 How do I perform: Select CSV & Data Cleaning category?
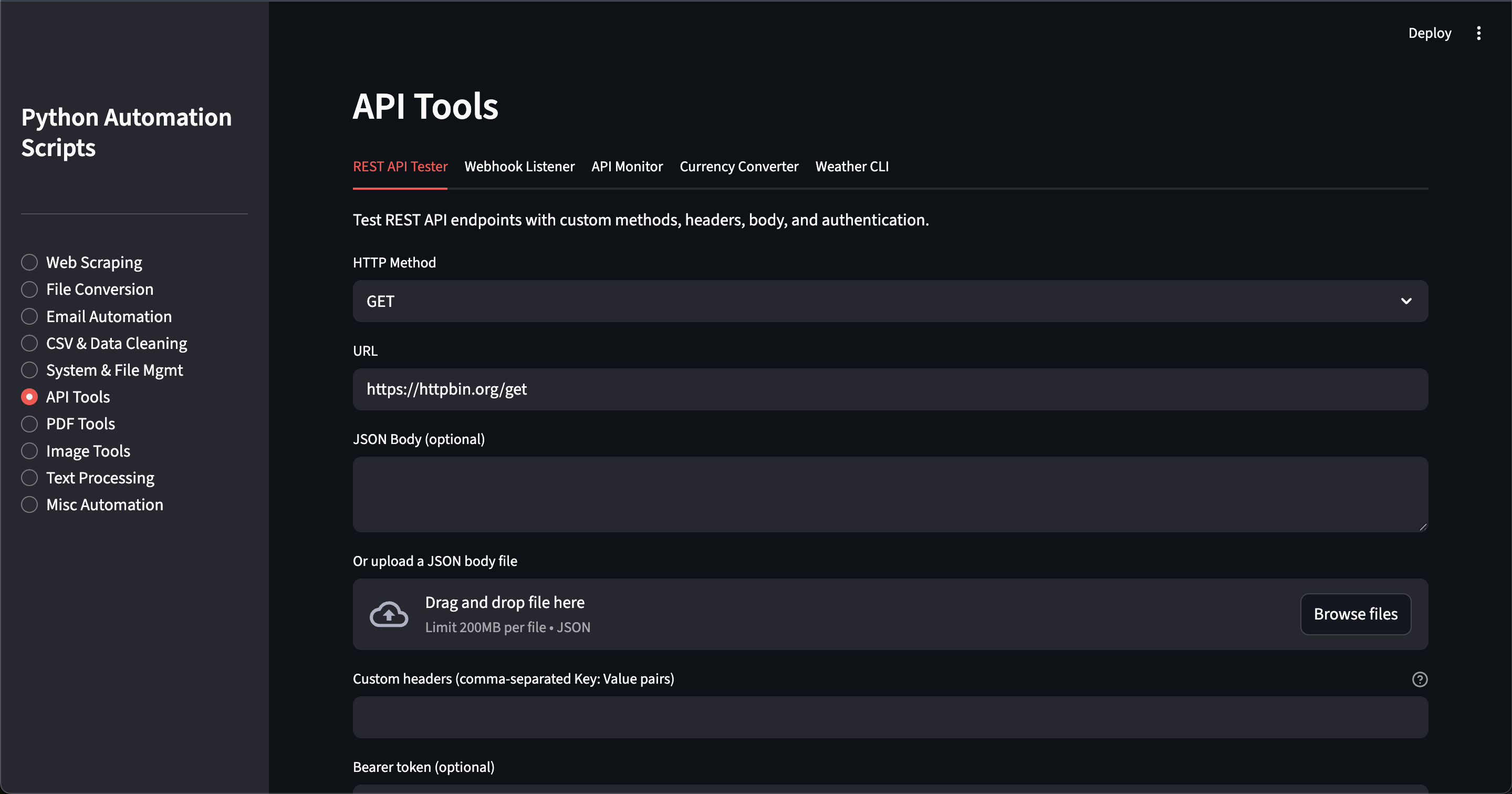pos(29,344)
